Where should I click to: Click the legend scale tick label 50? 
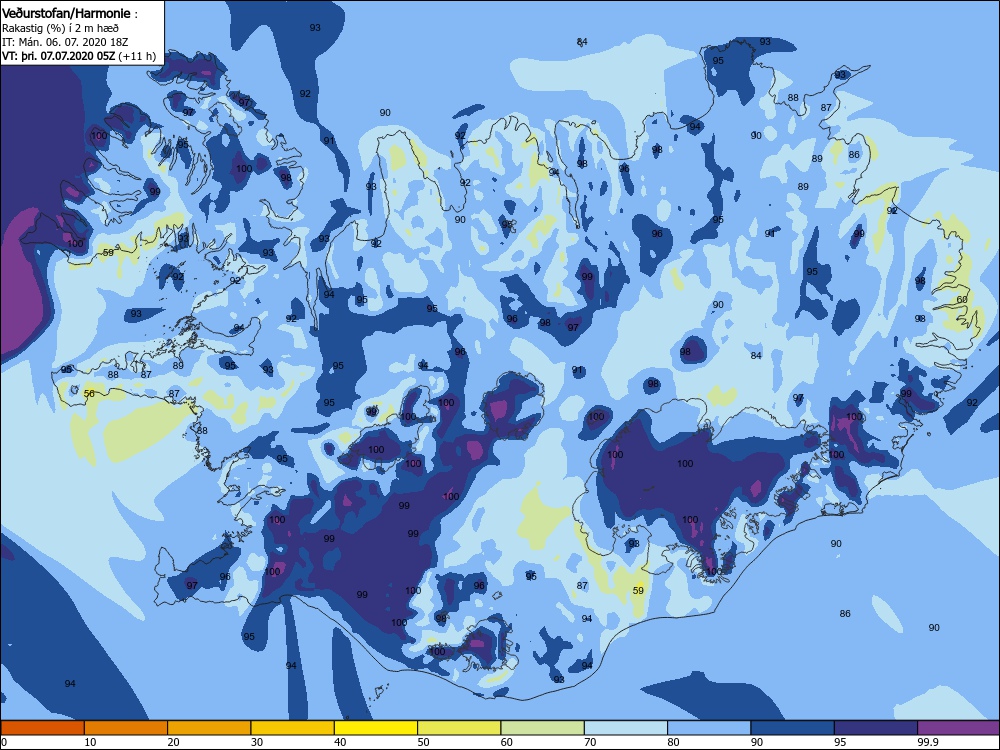click(x=423, y=742)
